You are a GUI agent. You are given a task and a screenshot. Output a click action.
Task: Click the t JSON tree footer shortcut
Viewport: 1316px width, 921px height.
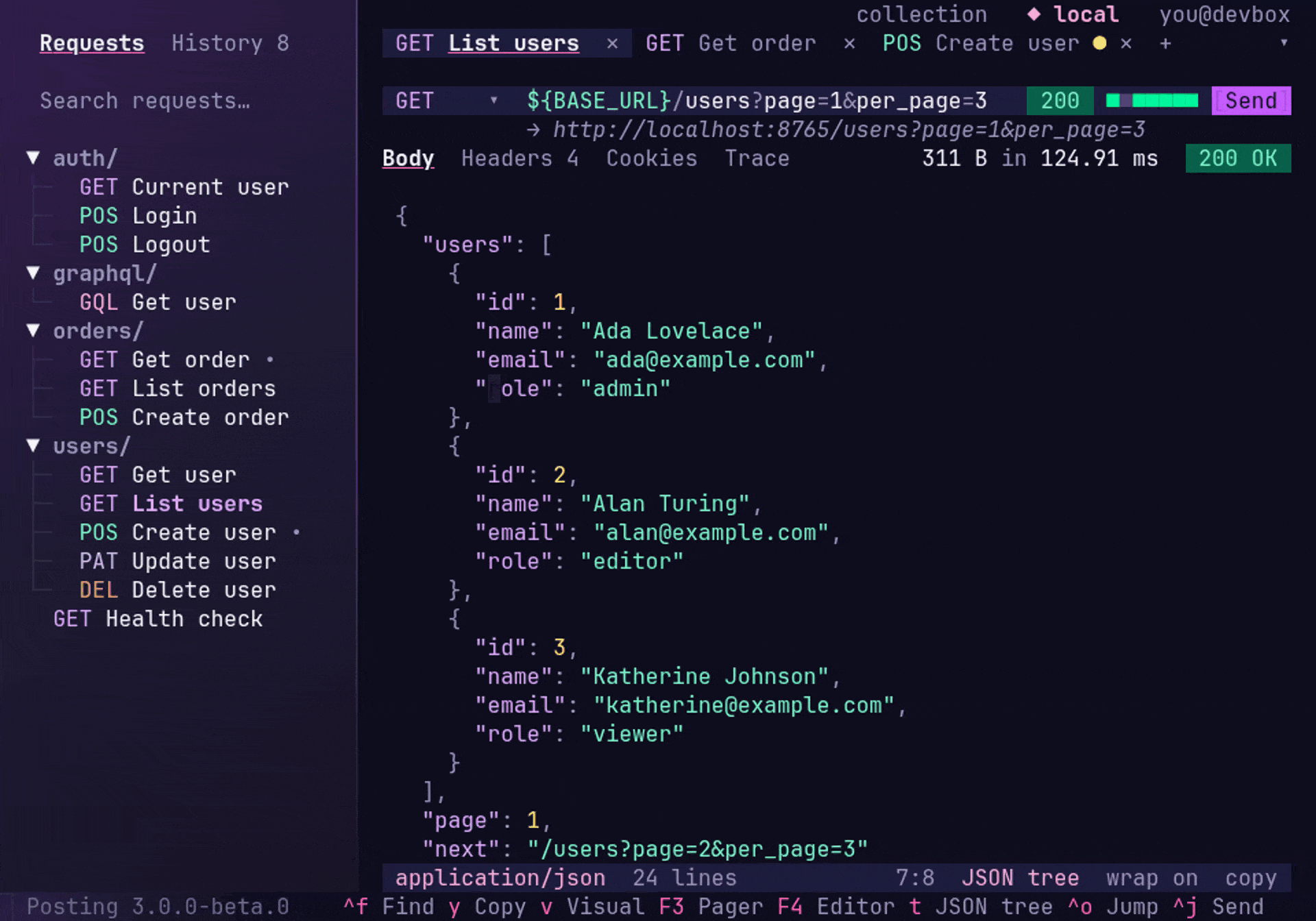click(981, 907)
